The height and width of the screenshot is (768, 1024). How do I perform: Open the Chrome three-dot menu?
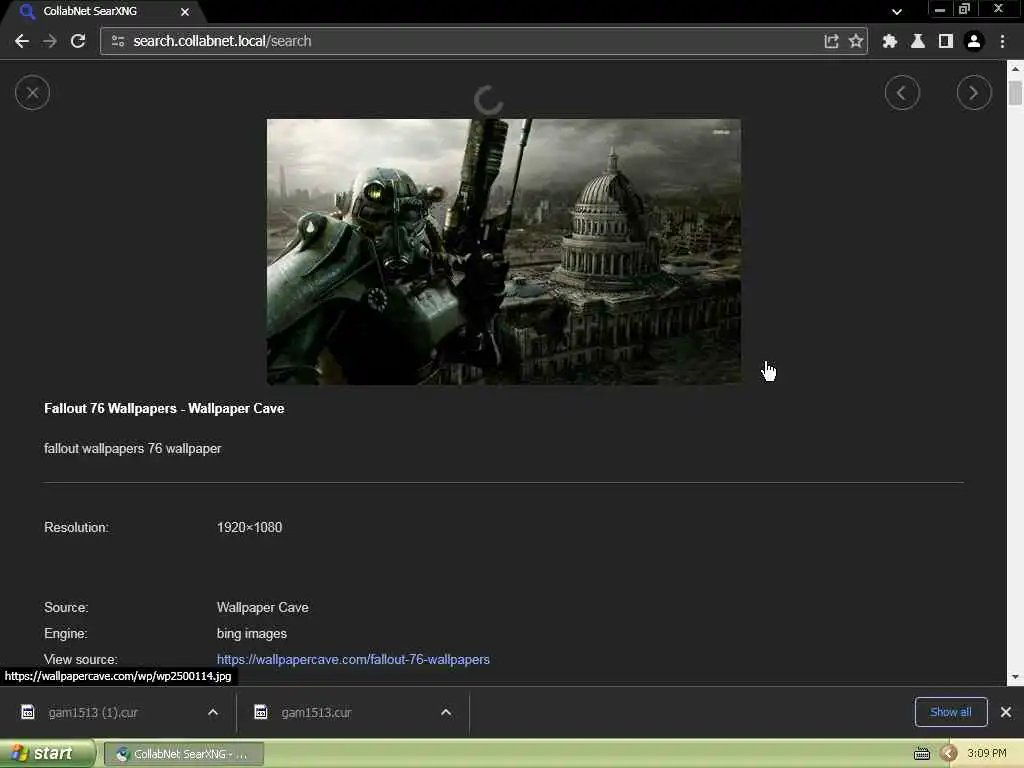pyautogui.click(x=1002, y=41)
